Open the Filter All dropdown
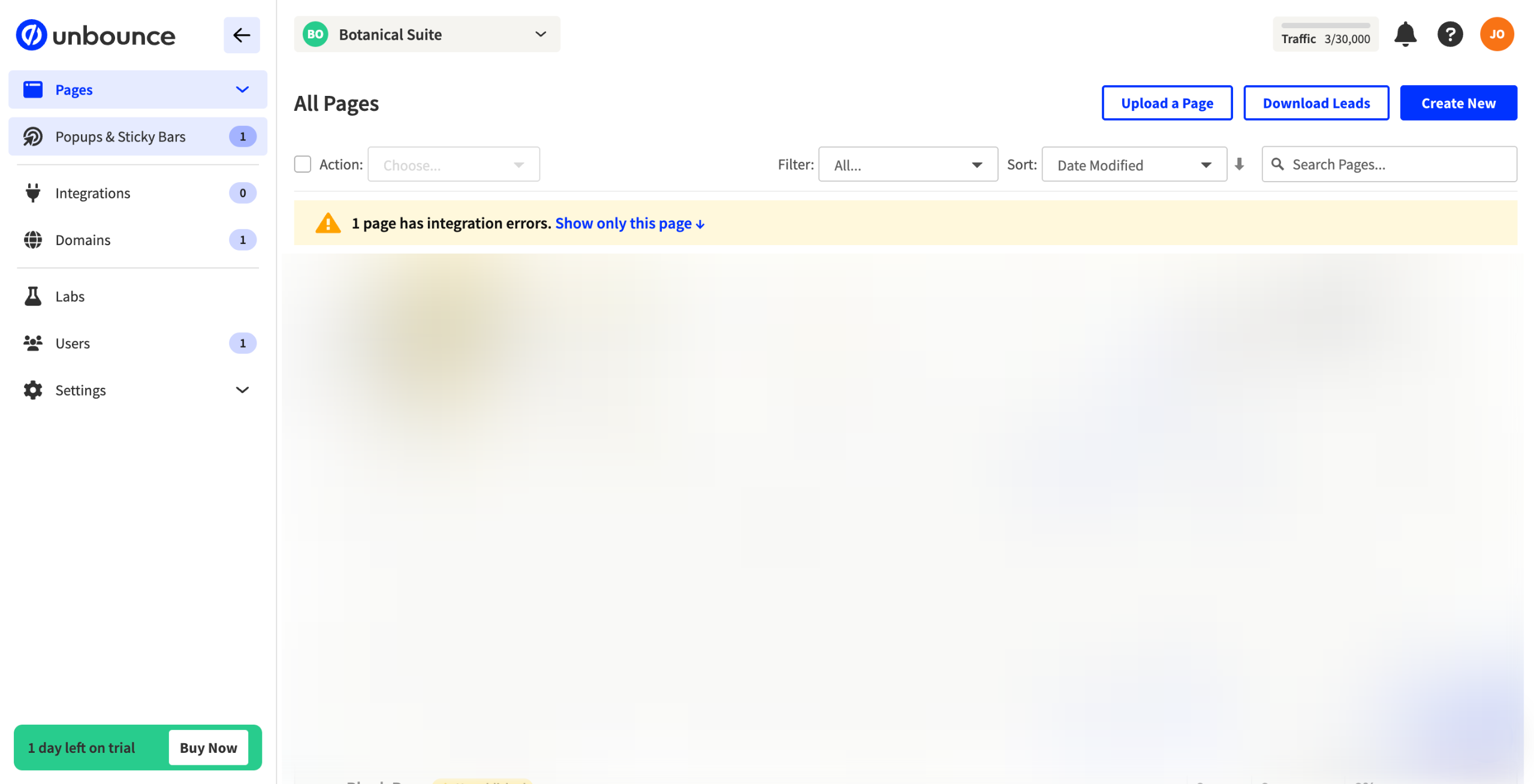This screenshot has width=1534, height=784. click(x=908, y=165)
